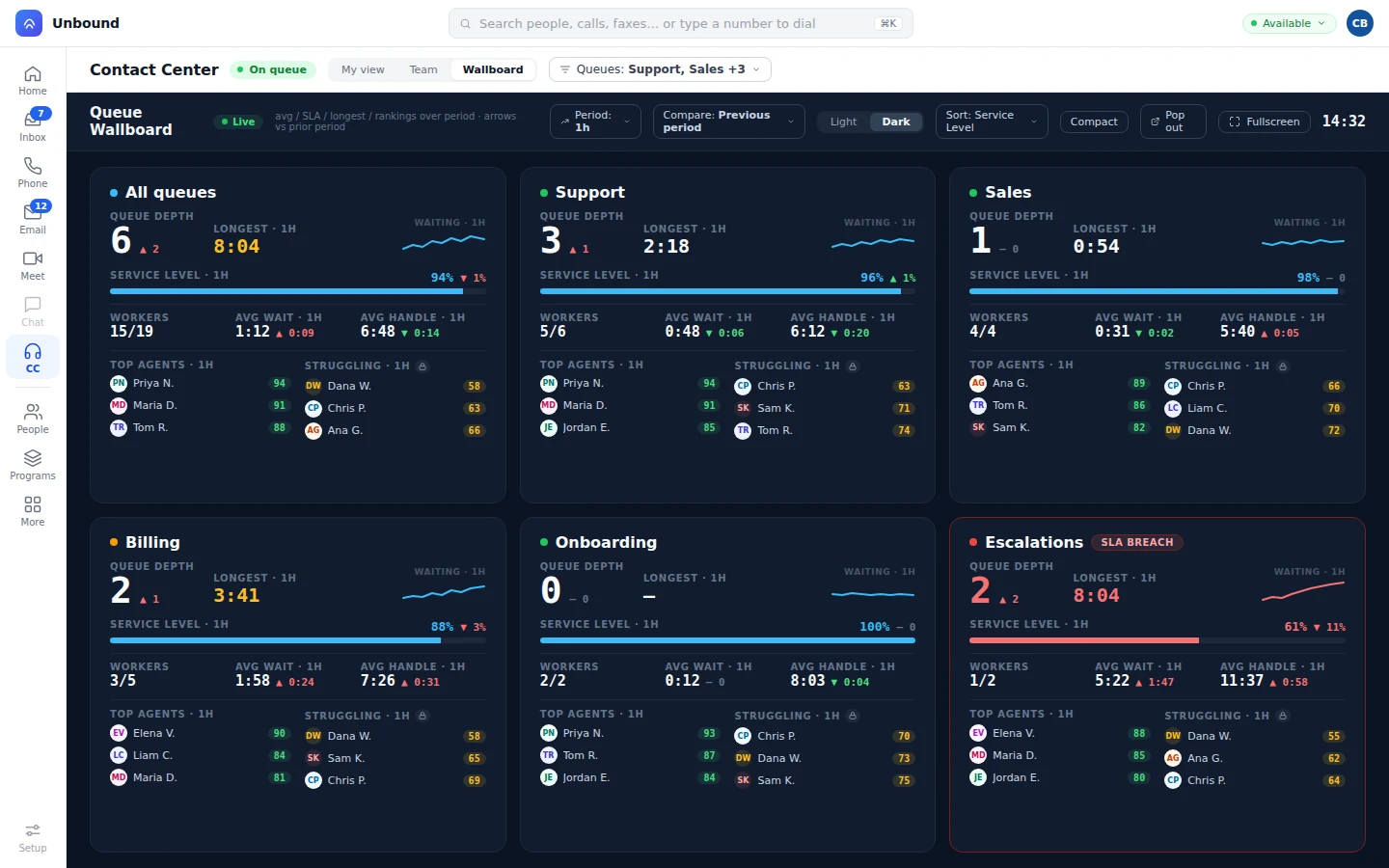This screenshot has width=1389, height=868.
Task: Click the 14:32 wallboard clock
Action: coord(1344,122)
